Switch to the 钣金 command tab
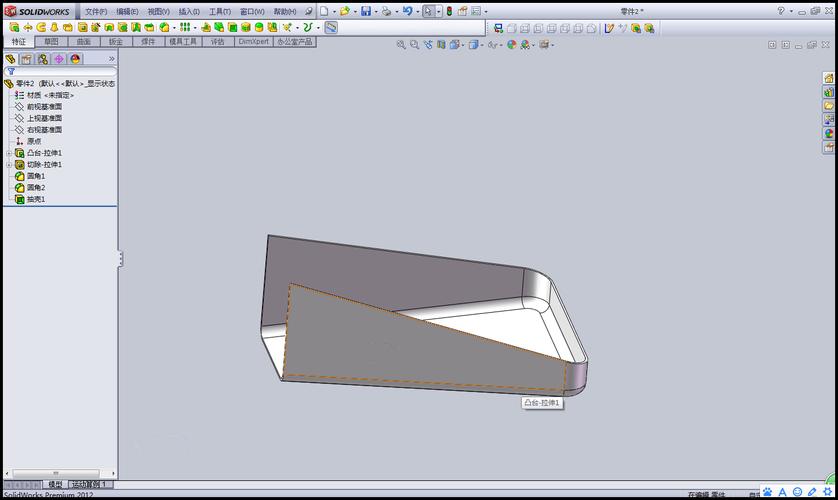The image size is (838, 500). click(x=116, y=42)
